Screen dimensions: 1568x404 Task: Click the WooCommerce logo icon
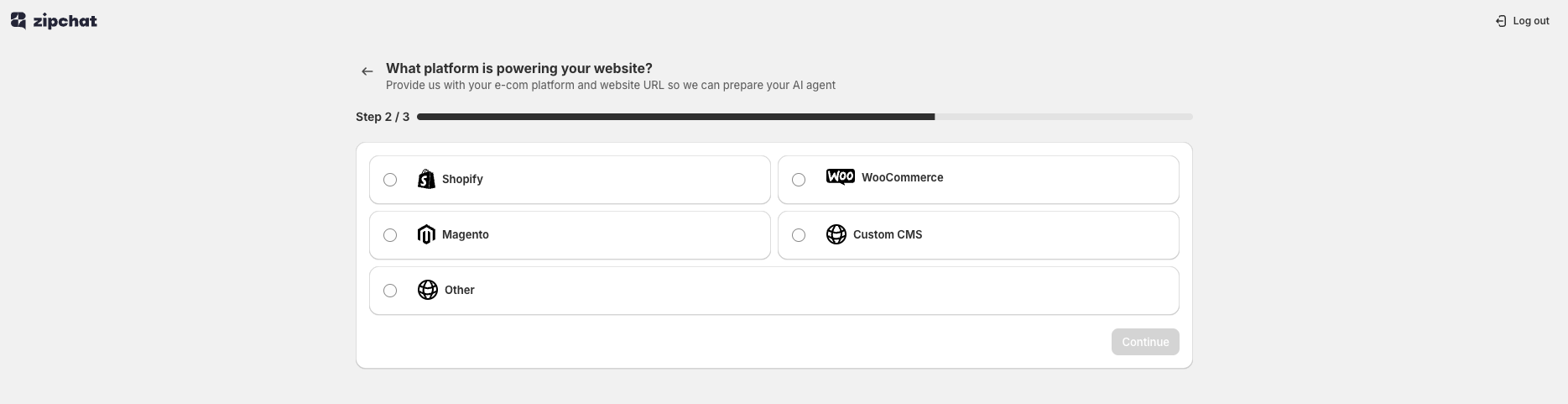(x=840, y=177)
